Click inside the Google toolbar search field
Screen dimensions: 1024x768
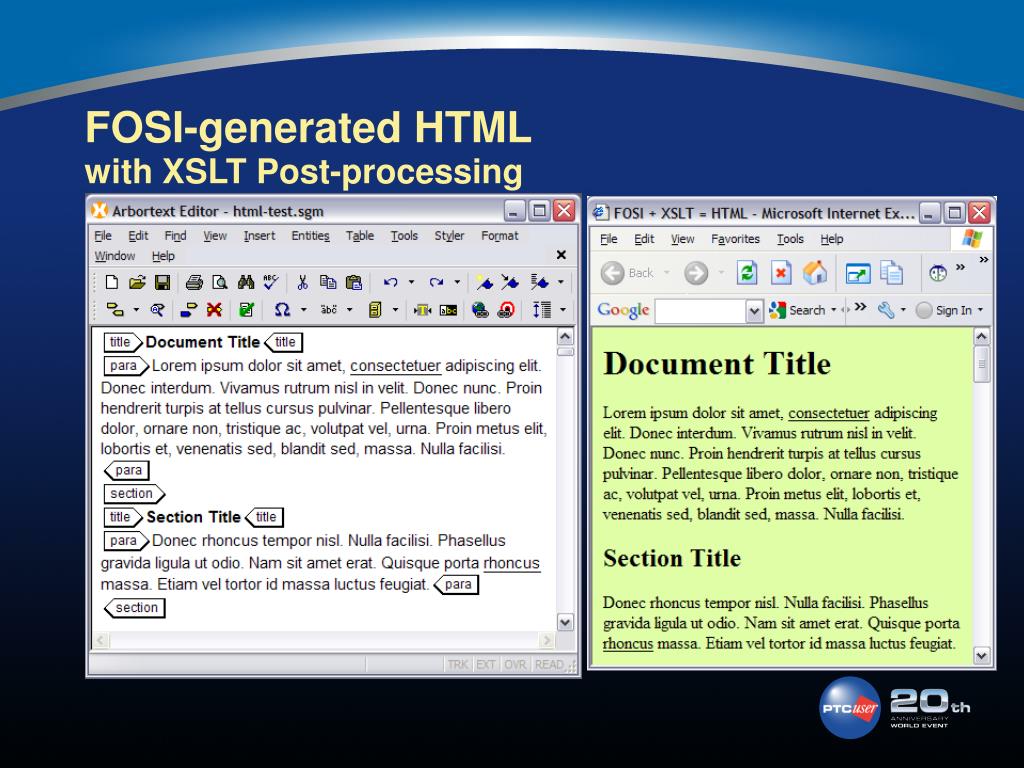point(701,311)
